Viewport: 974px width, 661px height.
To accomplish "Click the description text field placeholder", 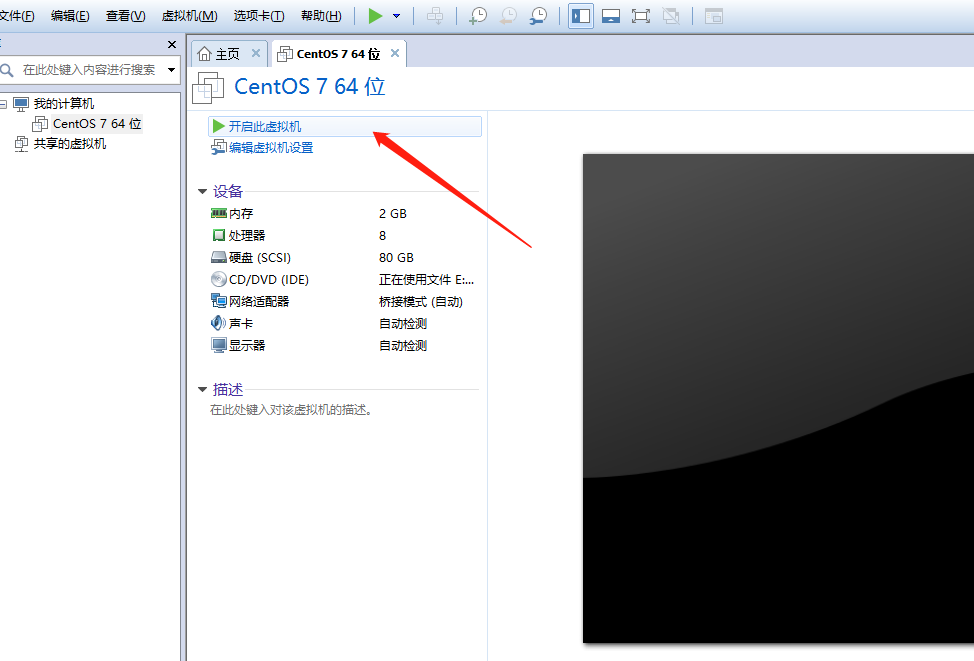I will click(x=291, y=410).
